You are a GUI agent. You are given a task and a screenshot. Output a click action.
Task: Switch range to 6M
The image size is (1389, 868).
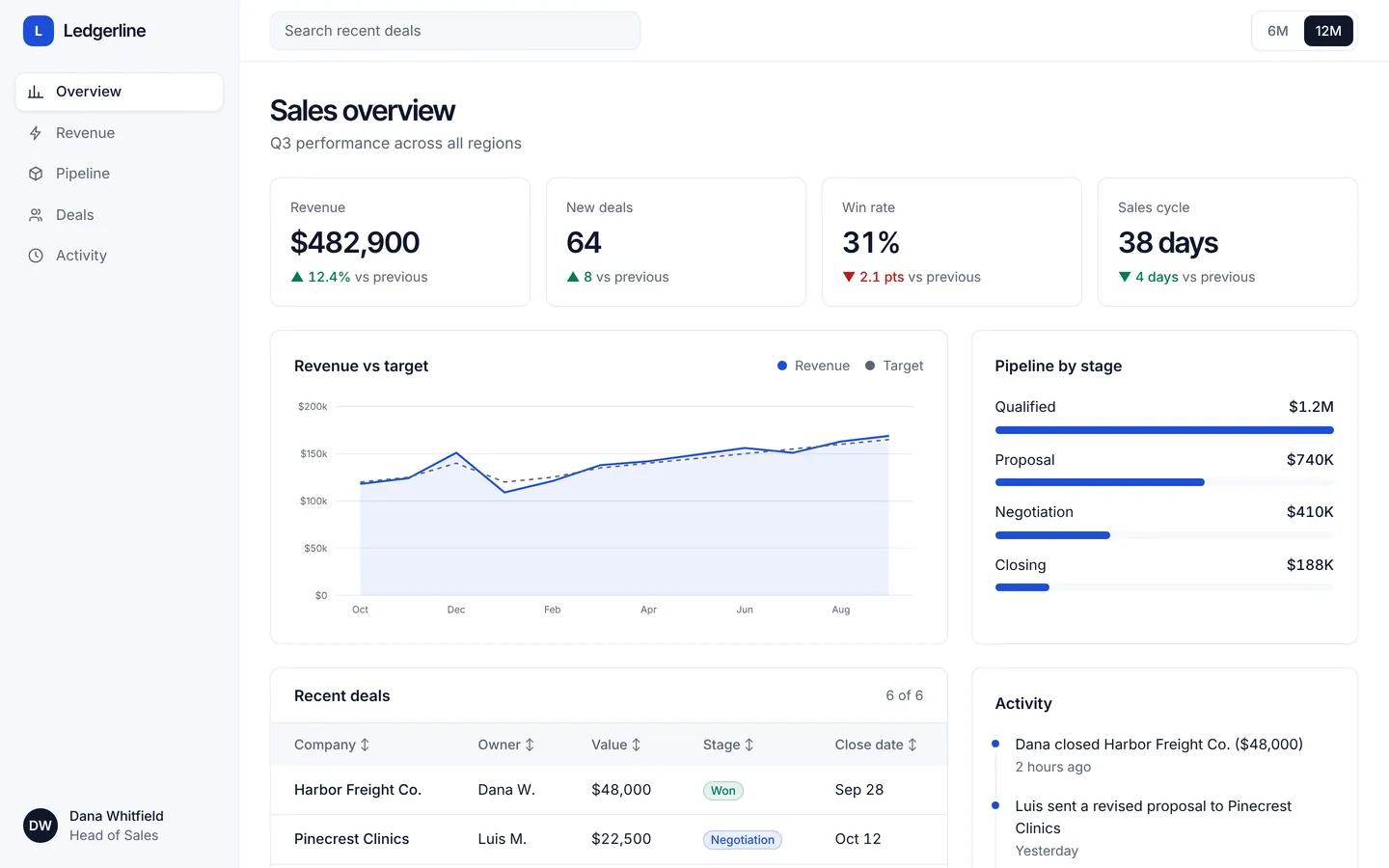click(x=1278, y=31)
